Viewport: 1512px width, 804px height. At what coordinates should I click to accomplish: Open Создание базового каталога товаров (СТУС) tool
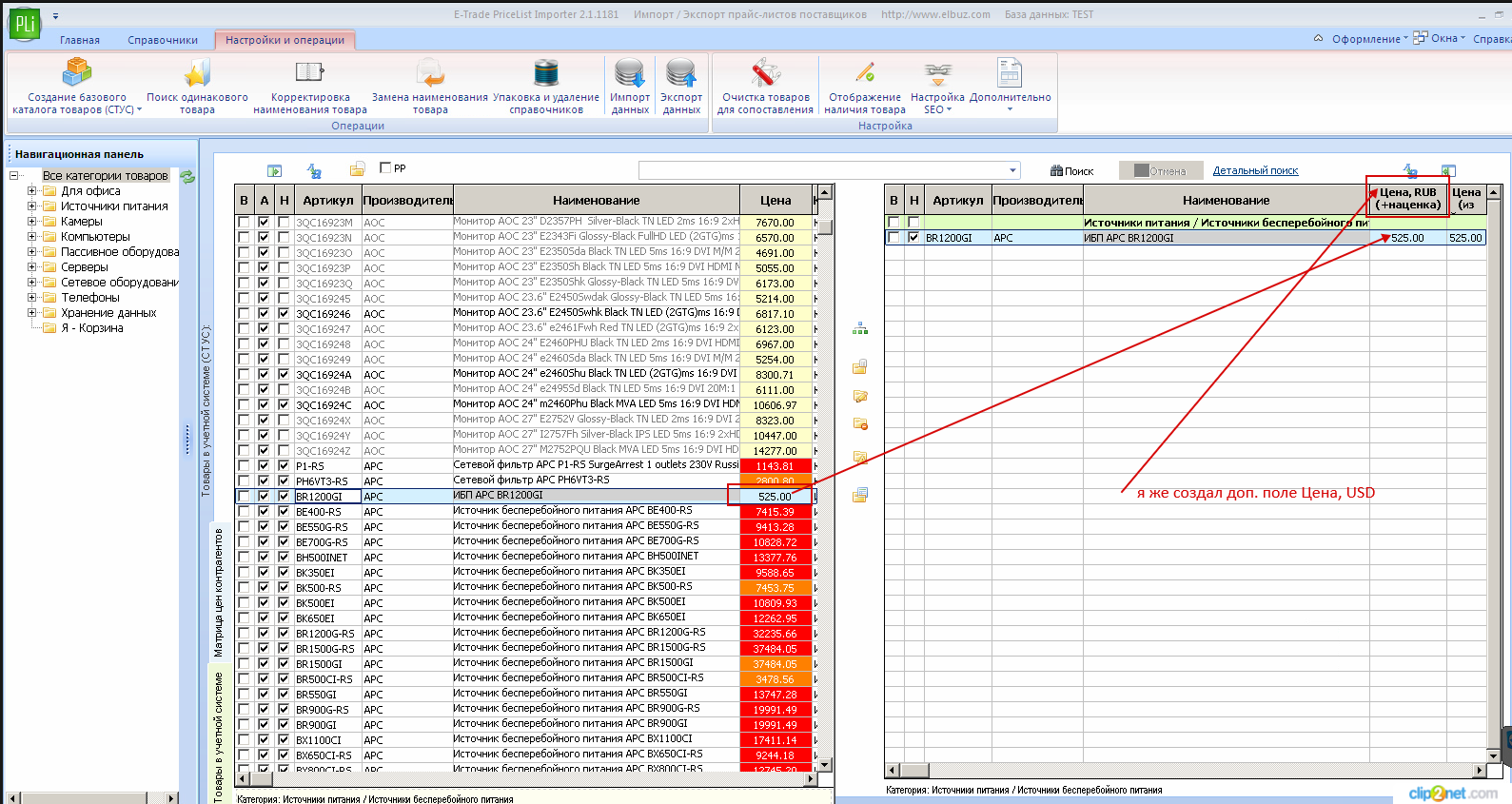[76, 86]
